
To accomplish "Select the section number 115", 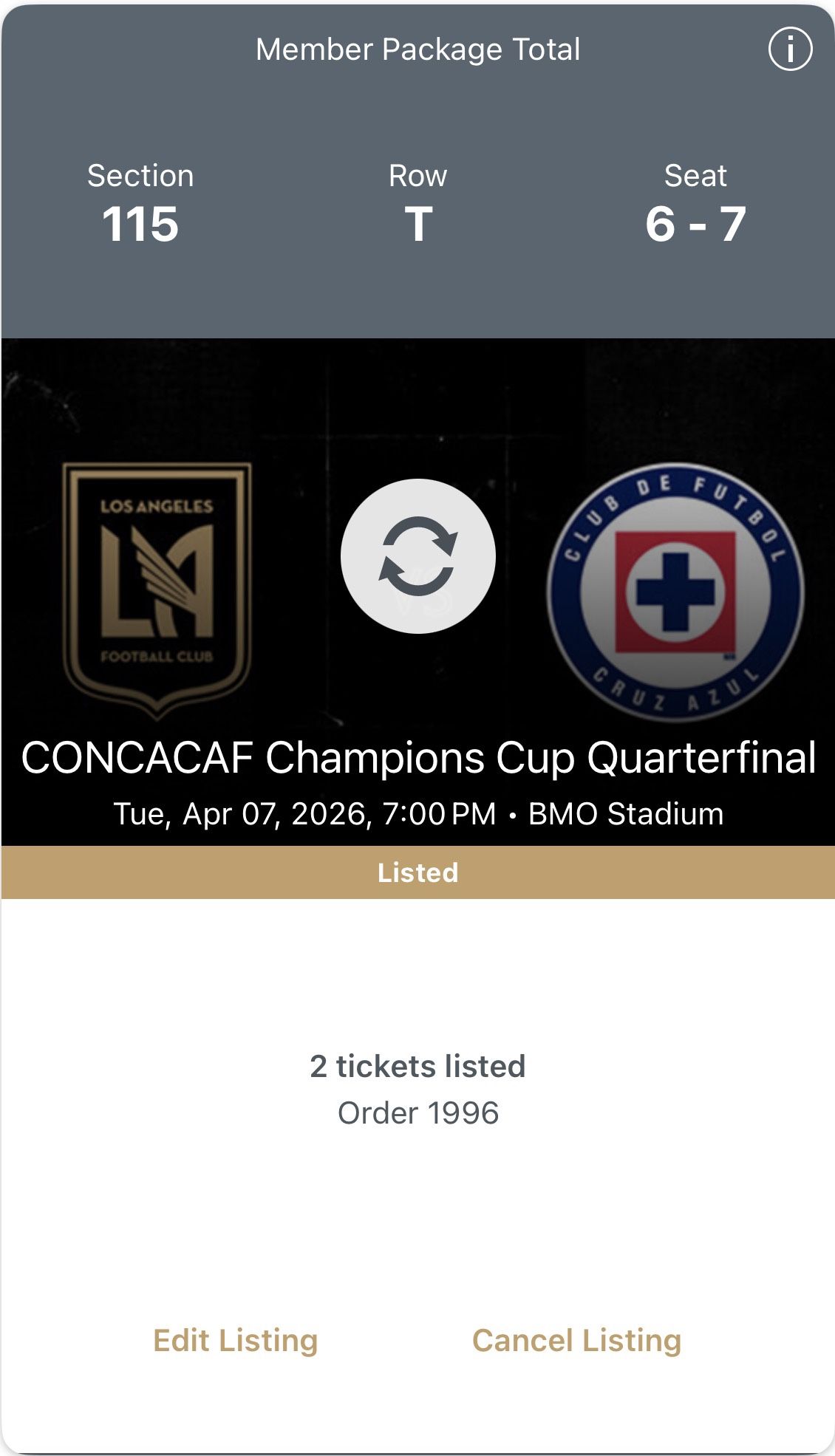I will (x=140, y=224).
